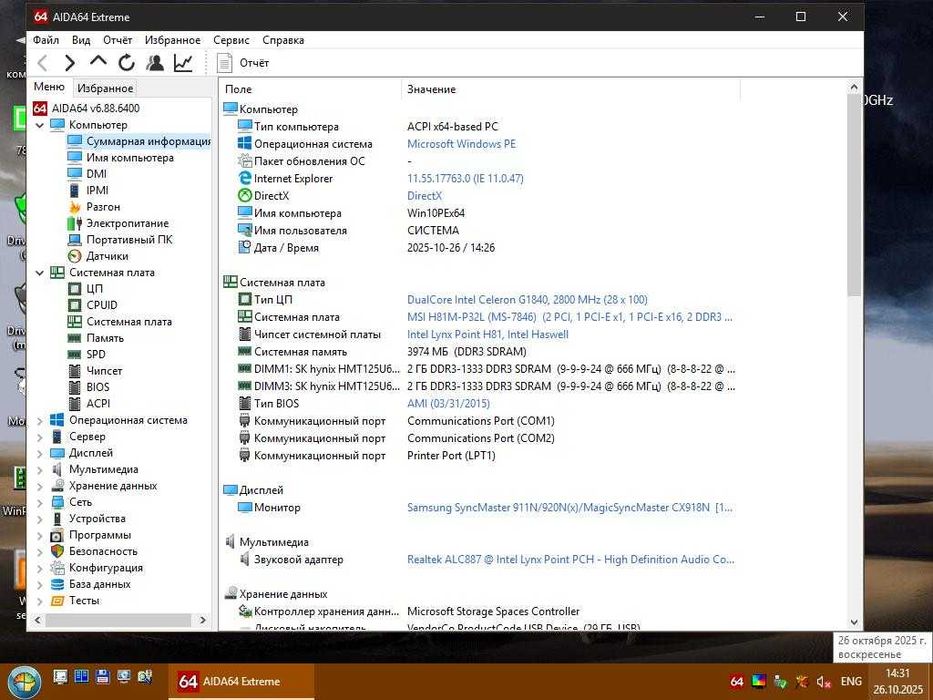Viewport: 933px width, 700px height.
Task: Select the ЦП icon in the tree
Action: (x=74, y=289)
